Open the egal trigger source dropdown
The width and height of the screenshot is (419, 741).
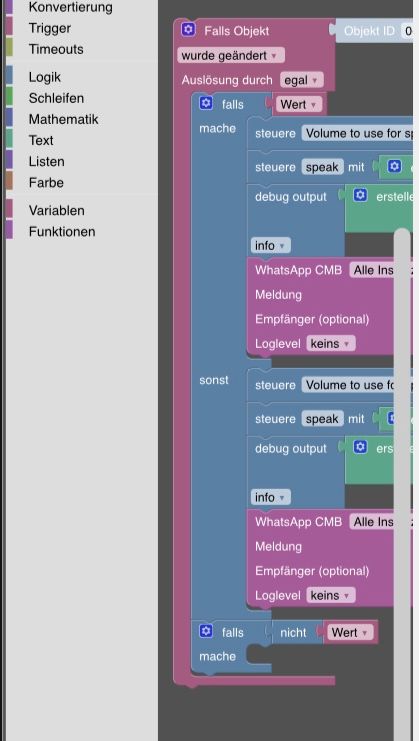[302, 80]
